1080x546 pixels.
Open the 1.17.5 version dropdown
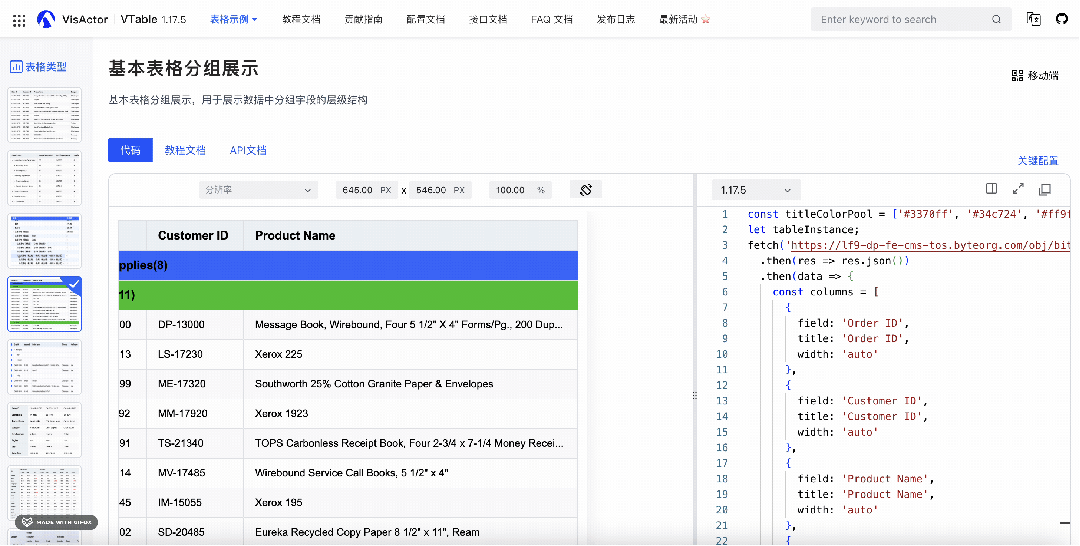point(756,190)
